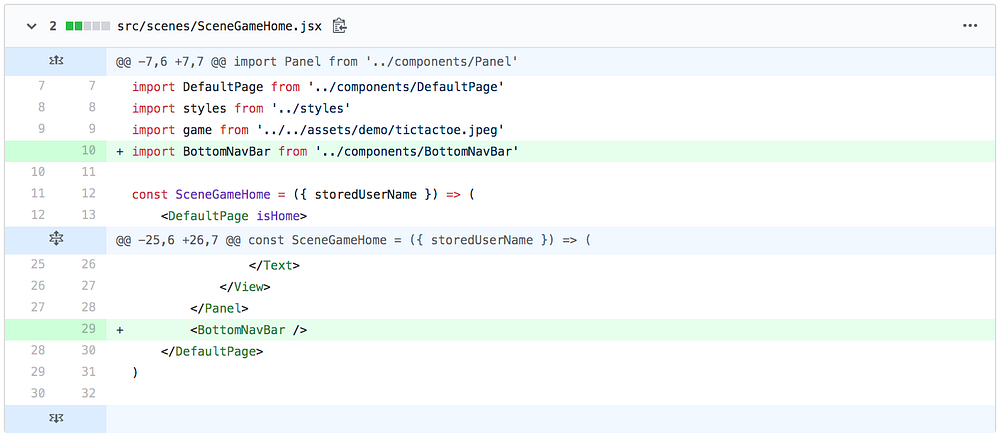Collapse the SceneGameHome.jsx file diff chevron

pos(30,26)
